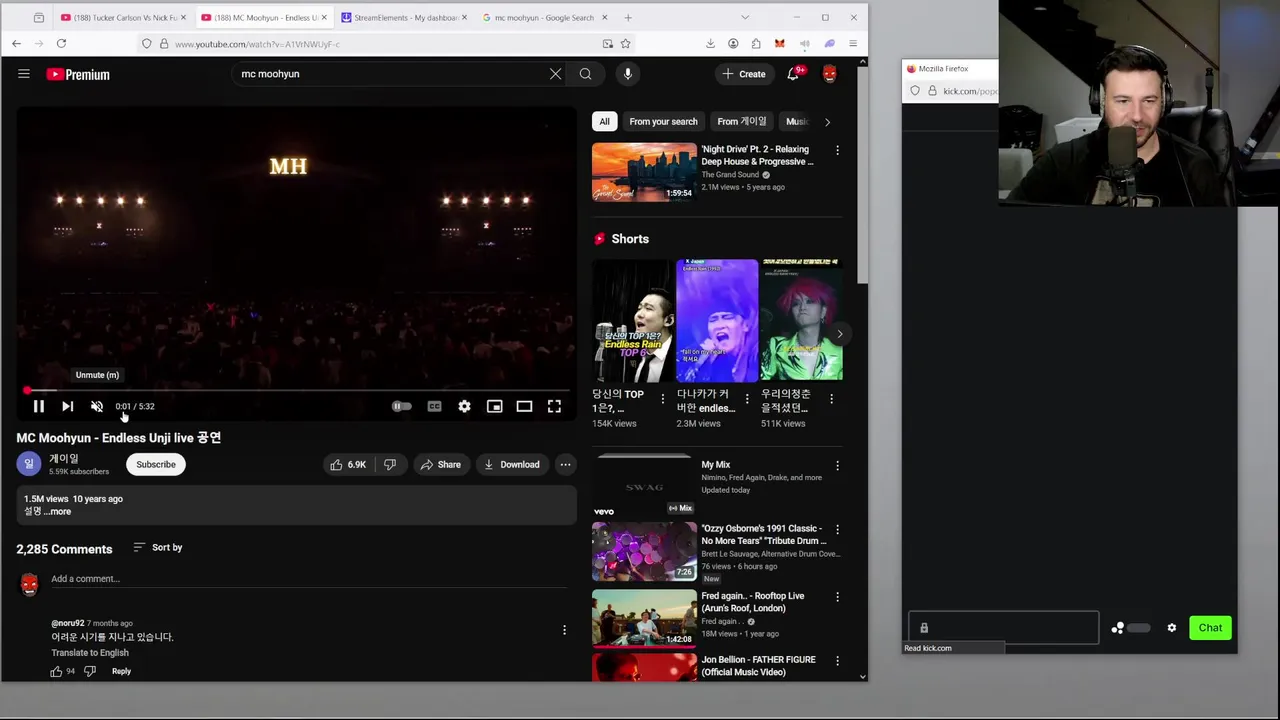Open the MetaMask fox extension
The width and height of the screenshot is (1280, 720).
coord(779,43)
